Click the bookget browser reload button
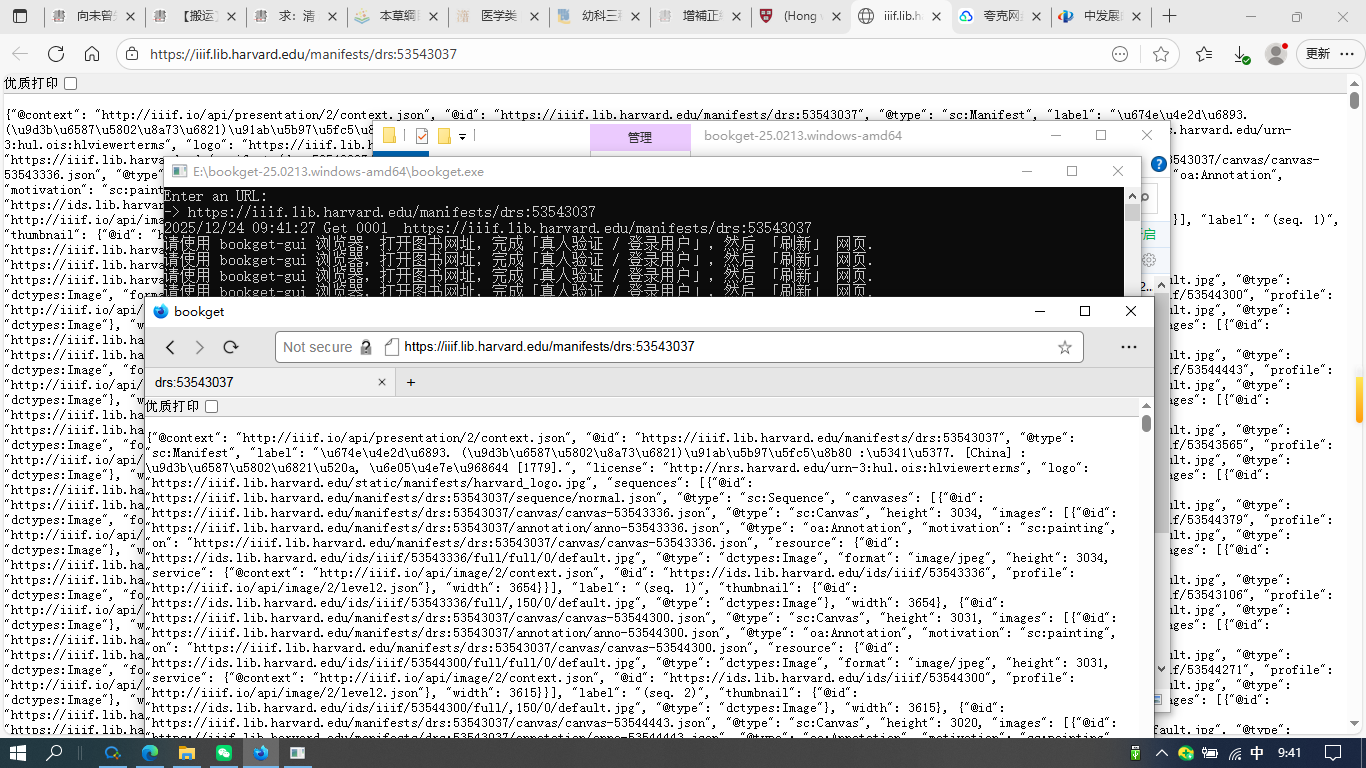 click(231, 347)
